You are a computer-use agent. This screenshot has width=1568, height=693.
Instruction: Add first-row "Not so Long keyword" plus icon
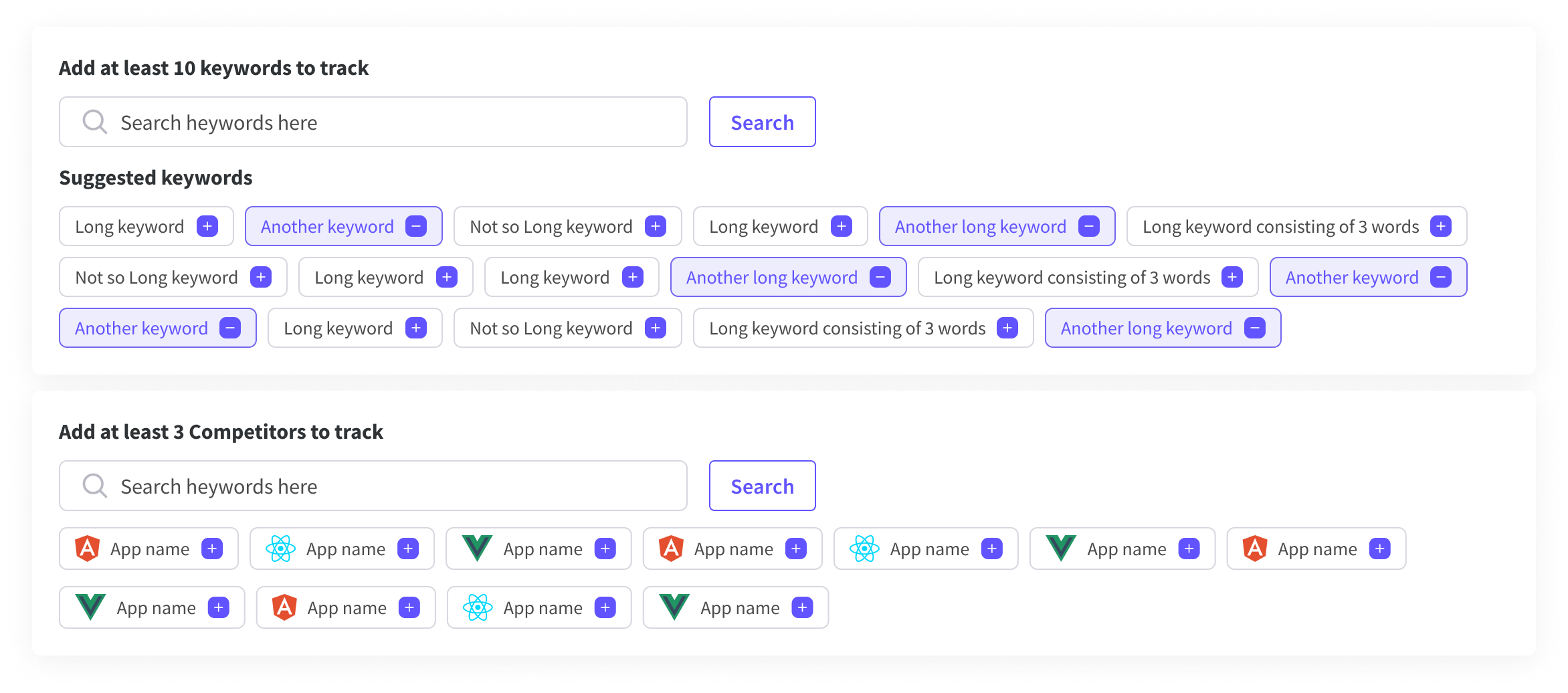pyautogui.click(x=656, y=227)
